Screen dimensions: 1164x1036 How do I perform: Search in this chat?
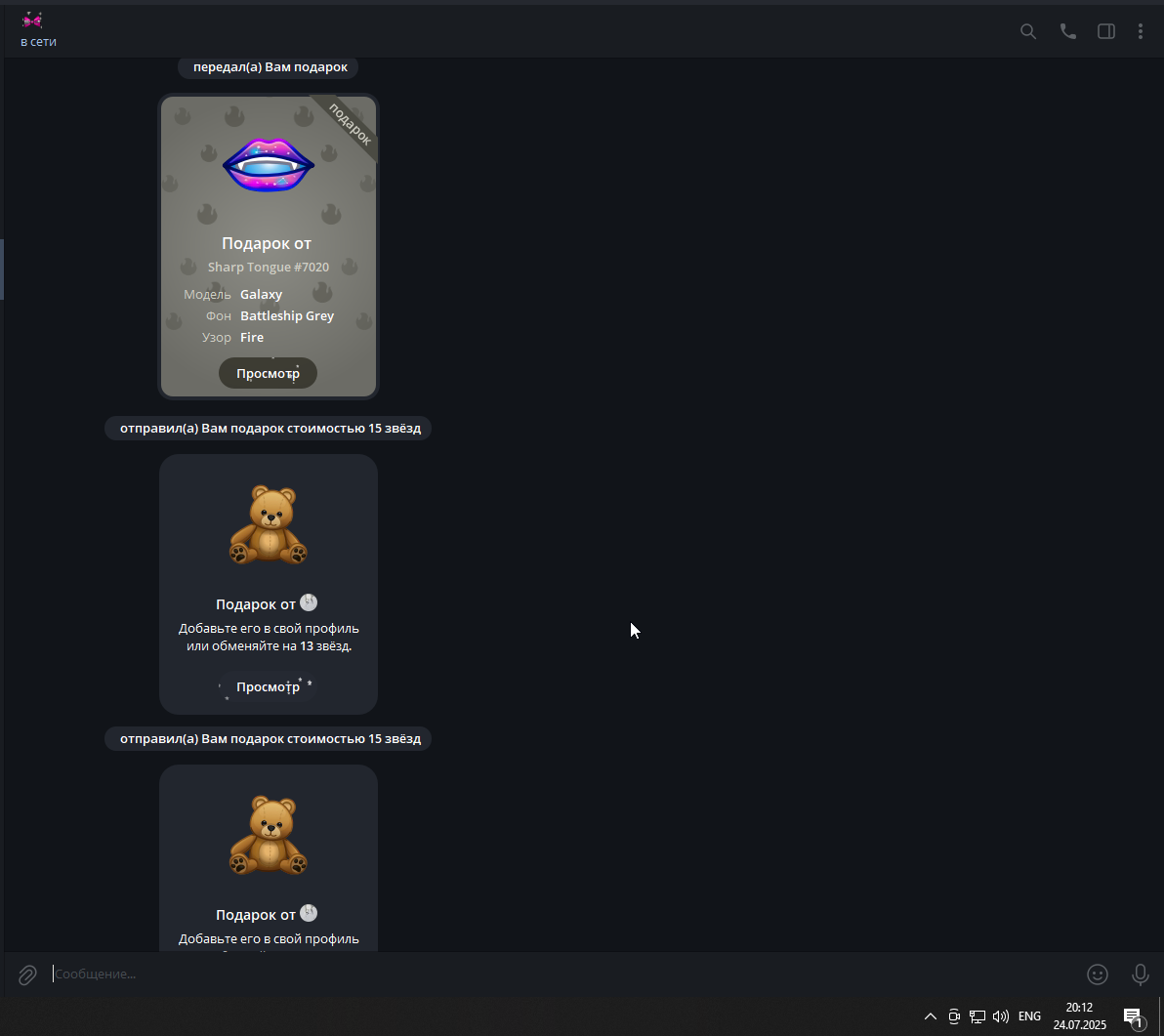click(x=1028, y=31)
